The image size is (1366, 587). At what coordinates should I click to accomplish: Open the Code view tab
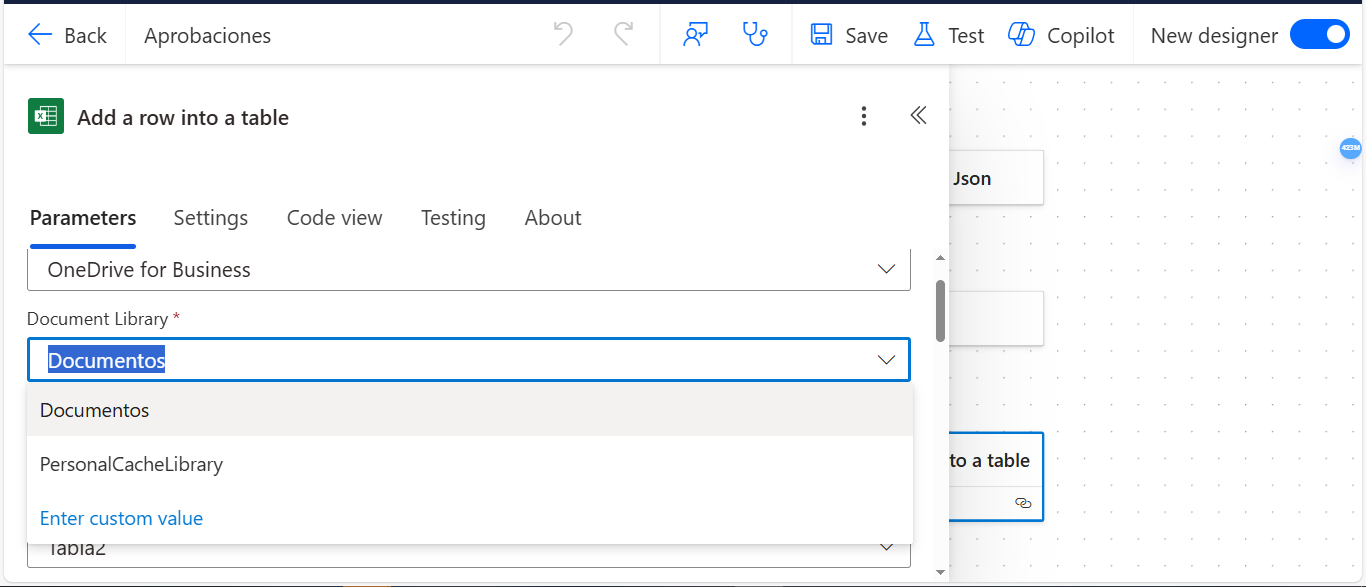335,218
